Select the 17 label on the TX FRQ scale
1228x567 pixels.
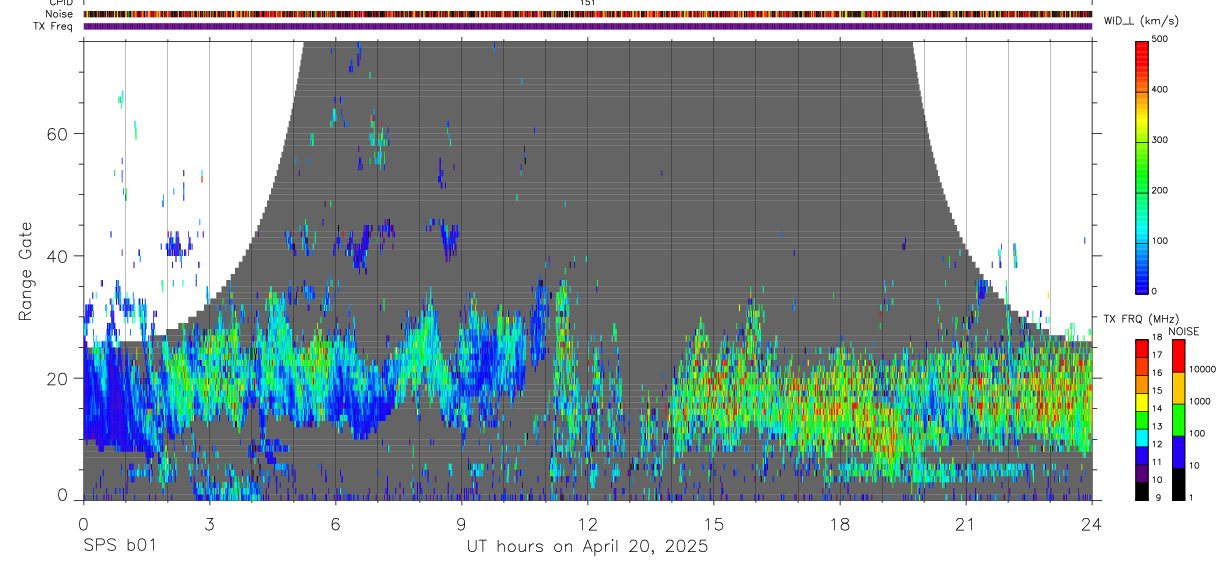(1159, 355)
